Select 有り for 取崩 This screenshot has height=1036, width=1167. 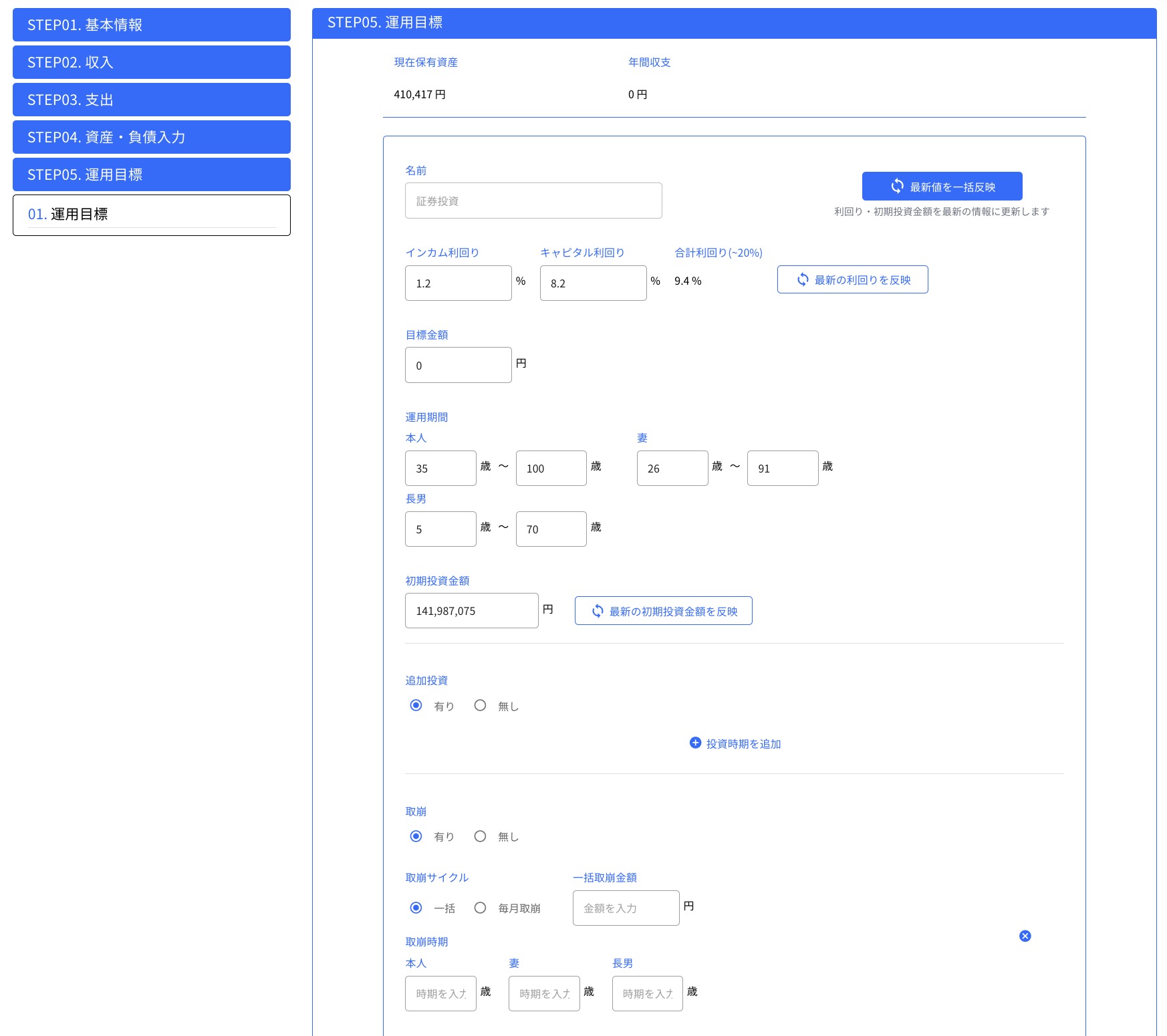(416, 836)
